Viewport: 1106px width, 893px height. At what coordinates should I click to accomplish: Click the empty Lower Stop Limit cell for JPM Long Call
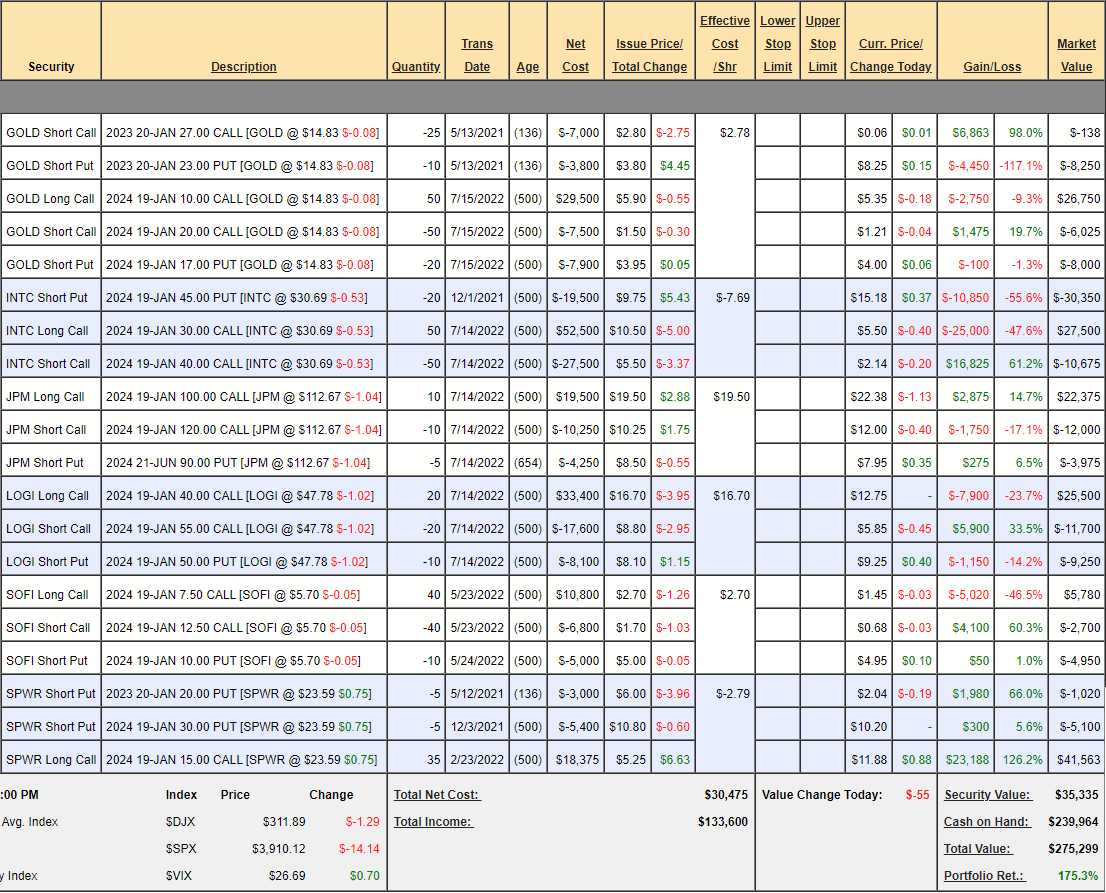pyautogui.click(x=777, y=397)
